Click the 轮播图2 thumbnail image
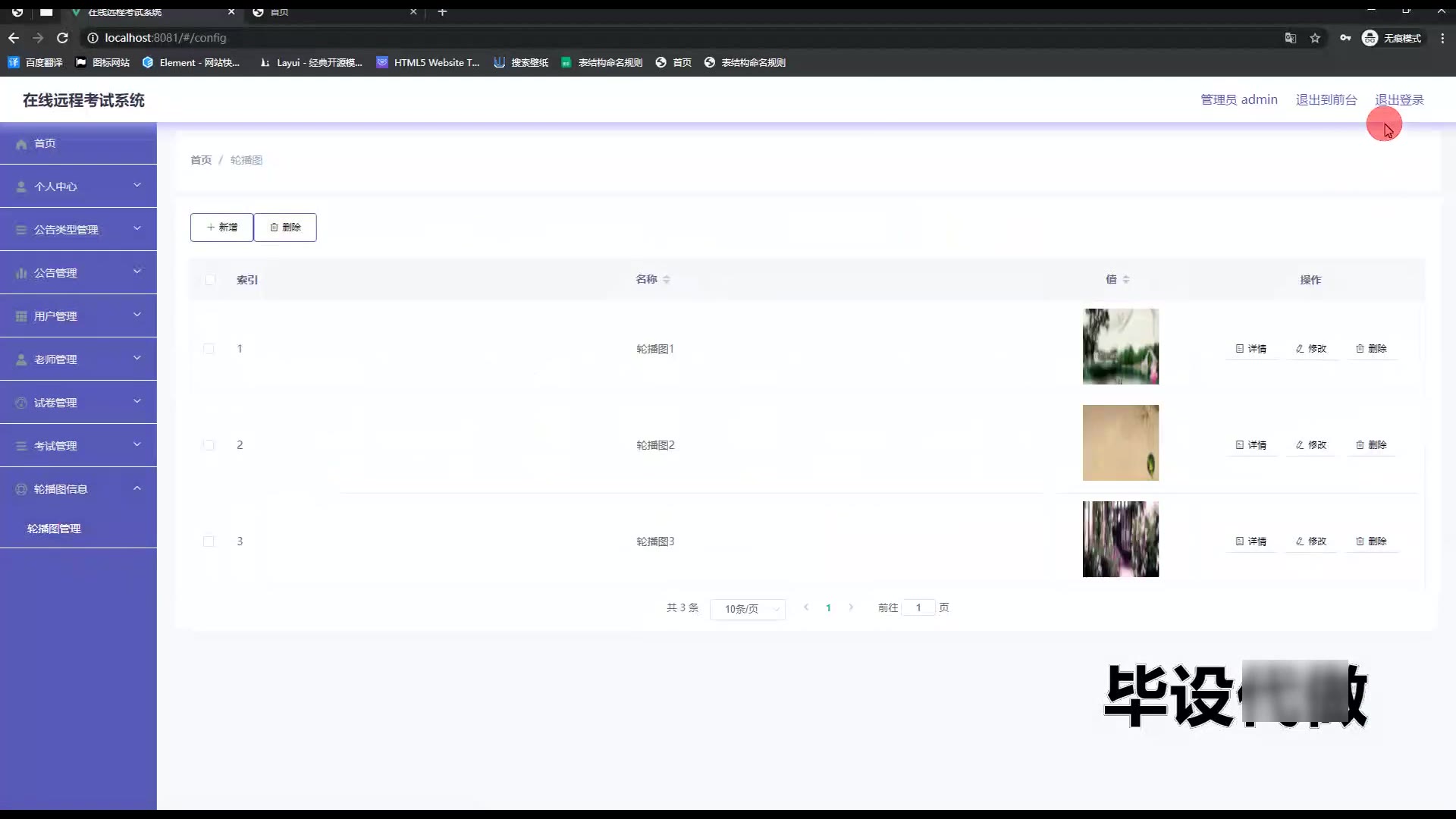This screenshot has height=819, width=1456. click(1120, 443)
